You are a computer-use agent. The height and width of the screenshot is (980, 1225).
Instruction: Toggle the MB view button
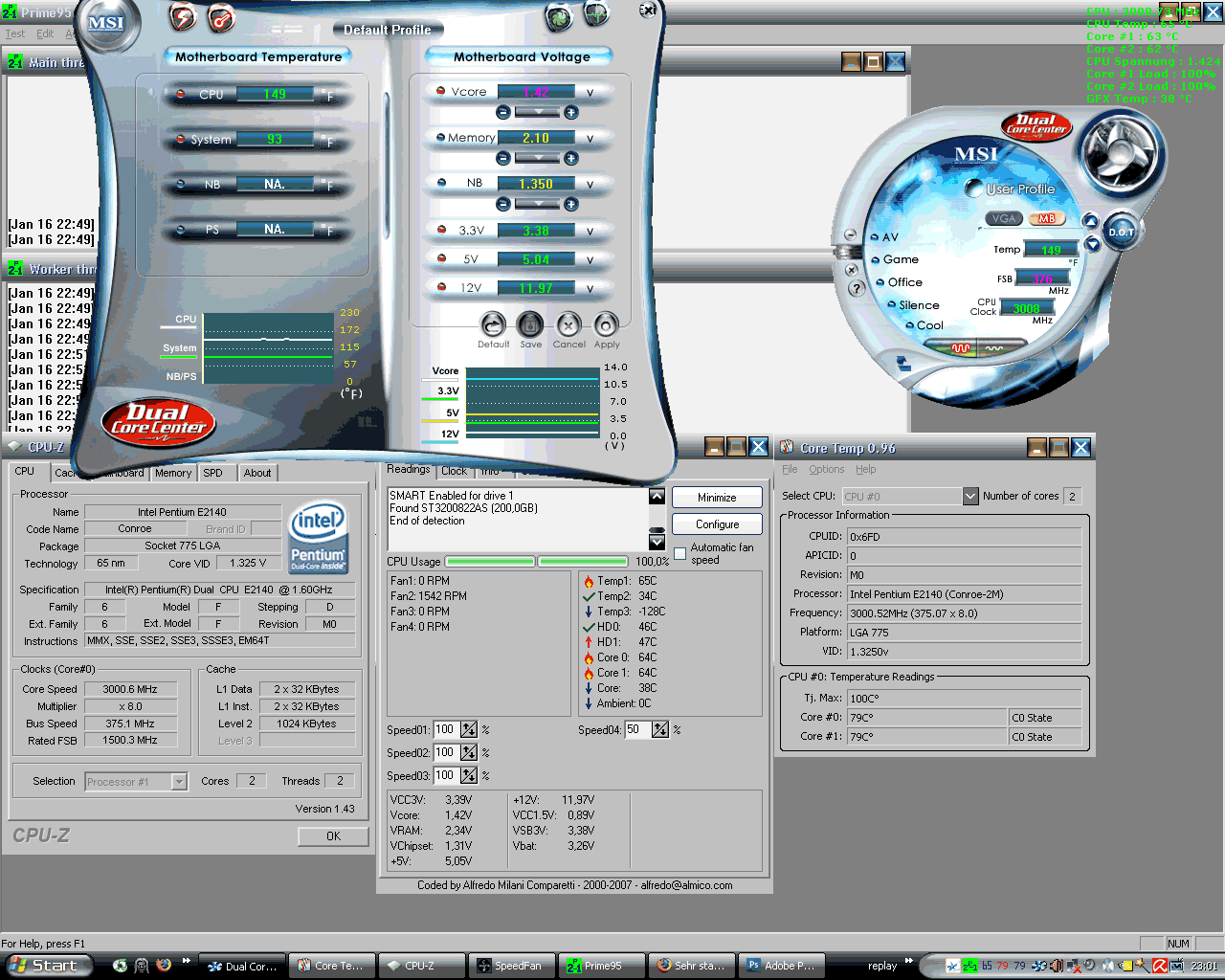[x=1046, y=218]
